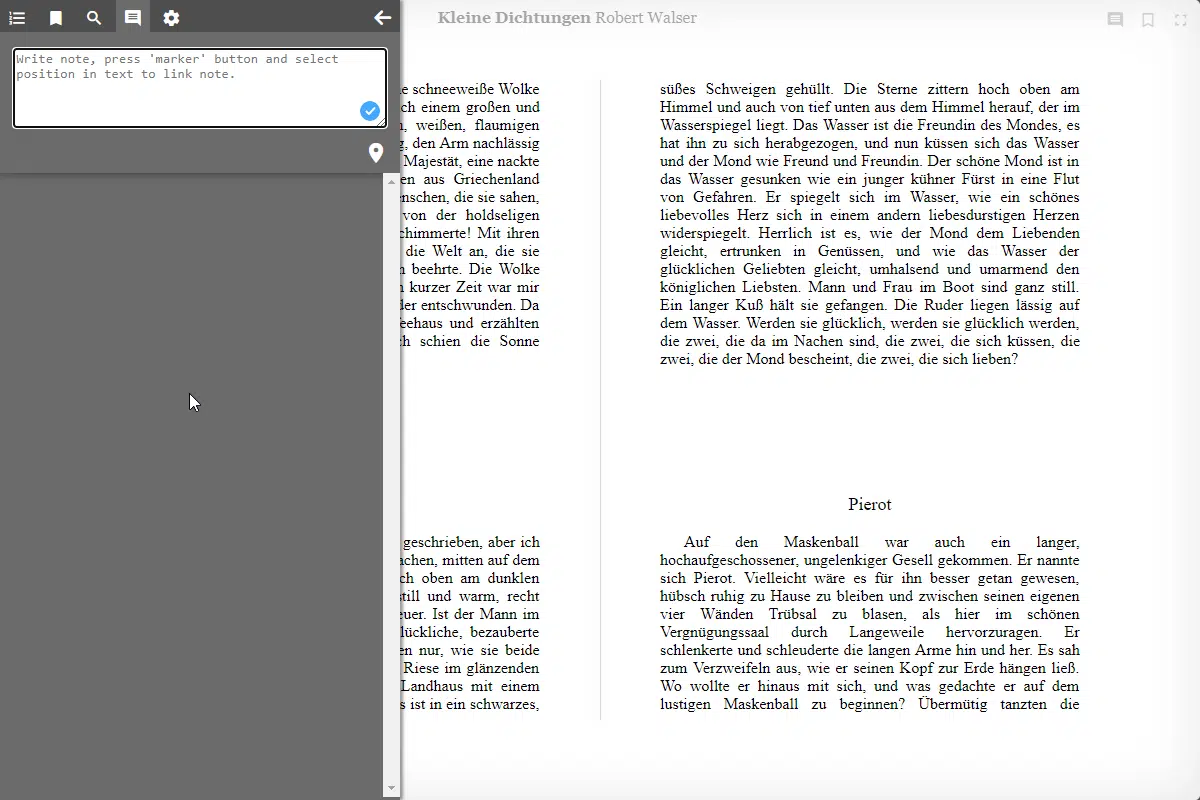Viewport: 1200px width, 800px height.
Task: Click the 'Pierot' chapter heading
Action: tap(869, 504)
